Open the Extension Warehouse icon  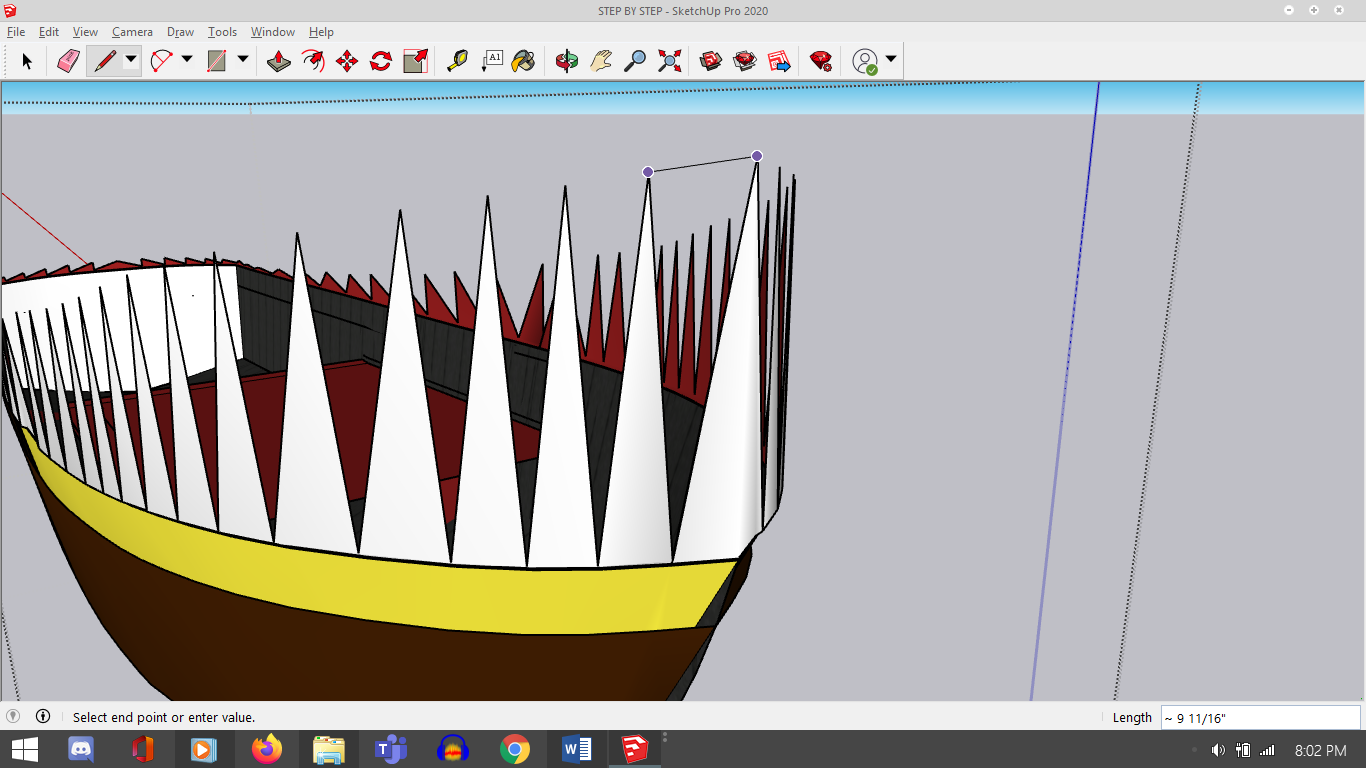[745, 61]
